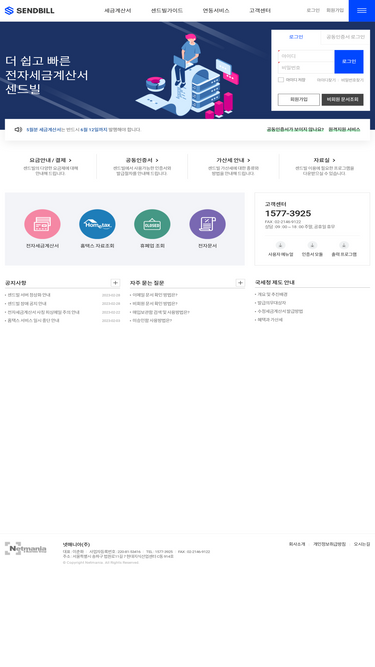Focus the 아이디 input field
The height and width of the screenshot is (667, 375).
tap(306, 56)
